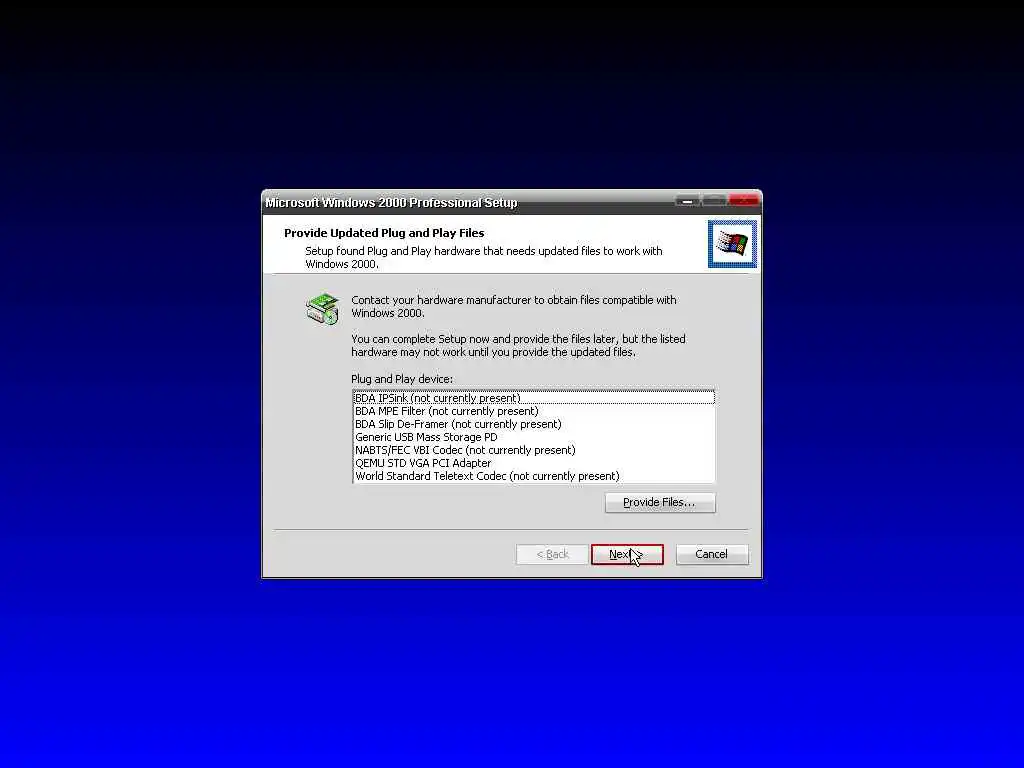Select World Standard Teletext Codec entry
The image size is (1024, 768).
[x=534, y=476]
